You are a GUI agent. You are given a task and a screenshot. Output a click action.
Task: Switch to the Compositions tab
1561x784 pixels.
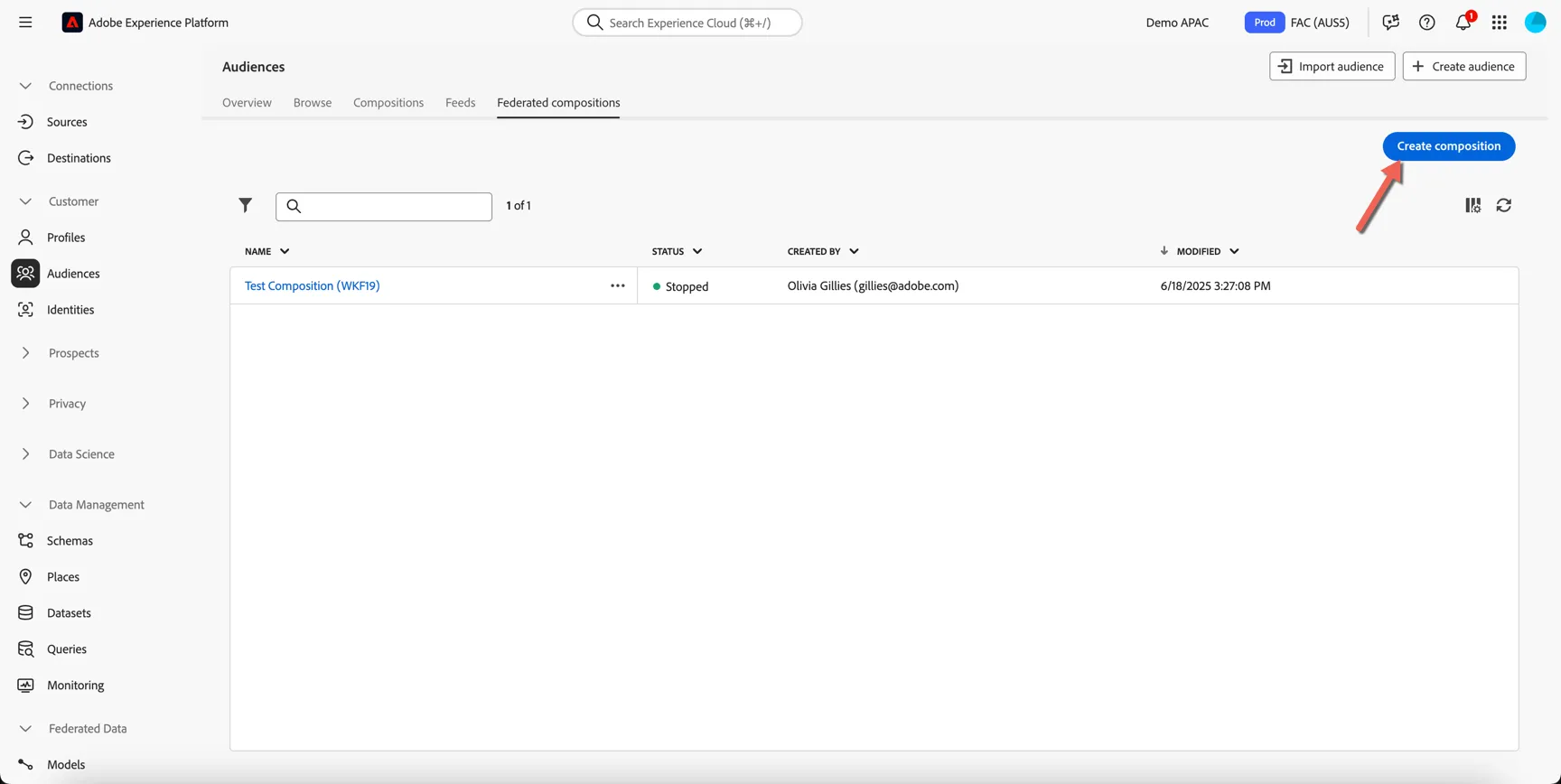tap(388, 103)
